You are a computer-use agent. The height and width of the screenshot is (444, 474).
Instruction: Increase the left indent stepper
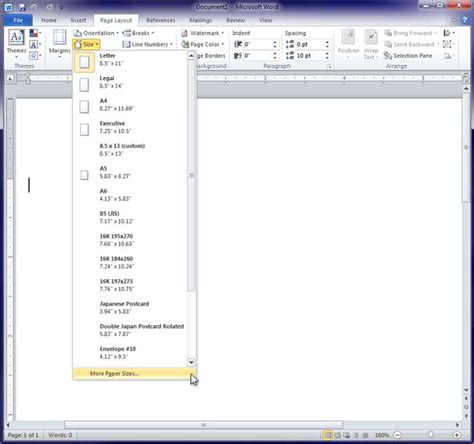point(275,42)
